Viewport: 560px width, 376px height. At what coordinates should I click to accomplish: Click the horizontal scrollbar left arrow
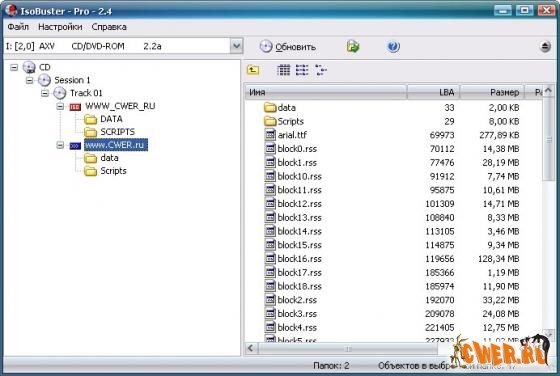point(251,348)
